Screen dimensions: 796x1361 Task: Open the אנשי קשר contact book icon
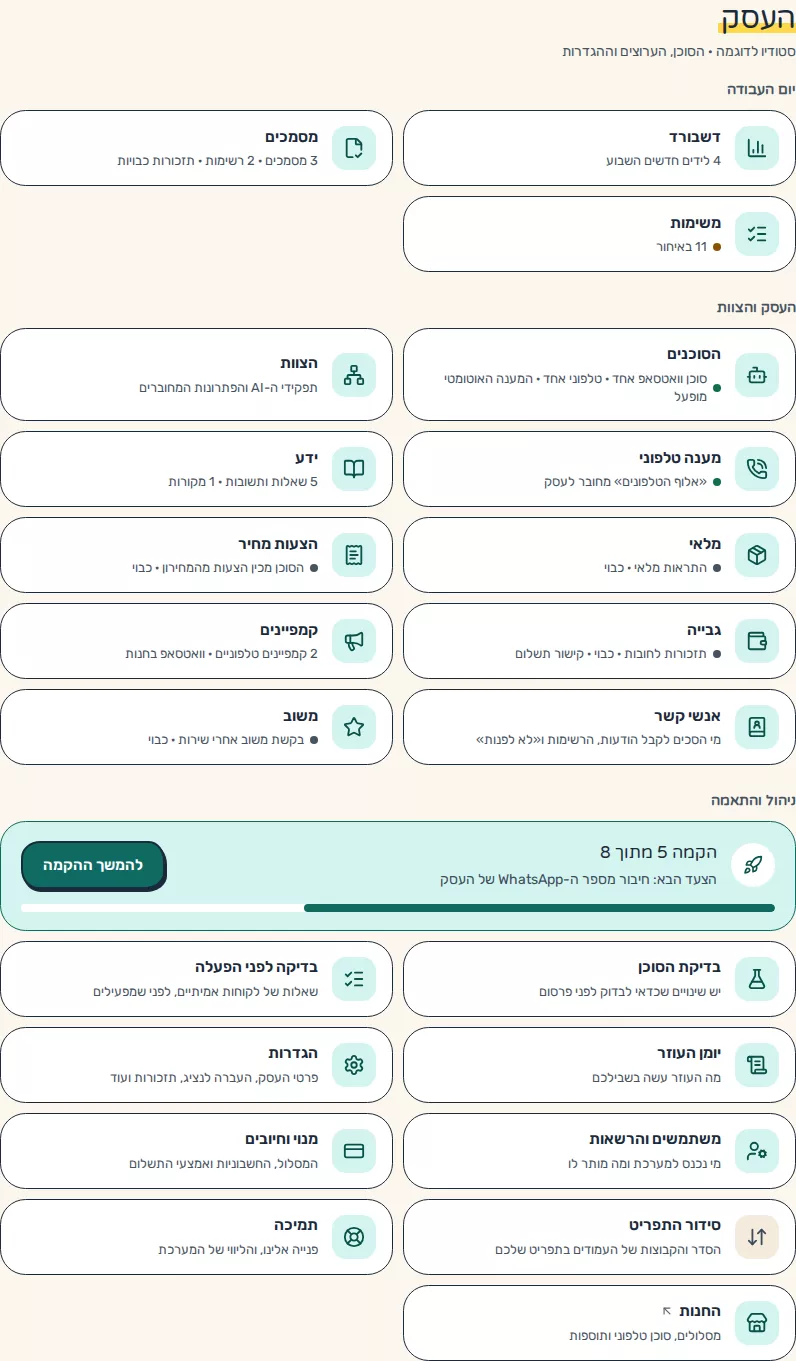[757, 727]
